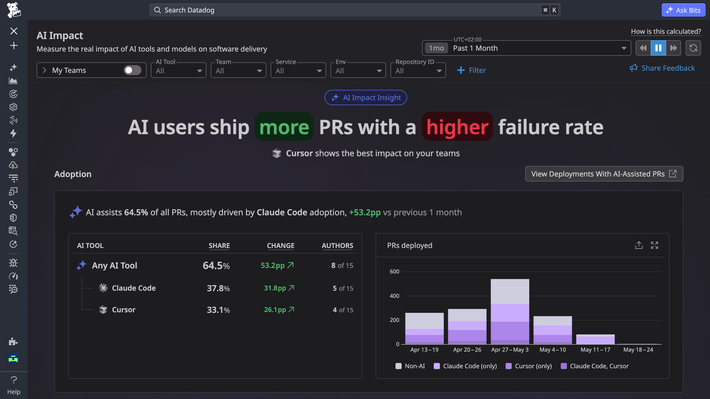Open the user avatar in the sidebar

tap(13, 359)
